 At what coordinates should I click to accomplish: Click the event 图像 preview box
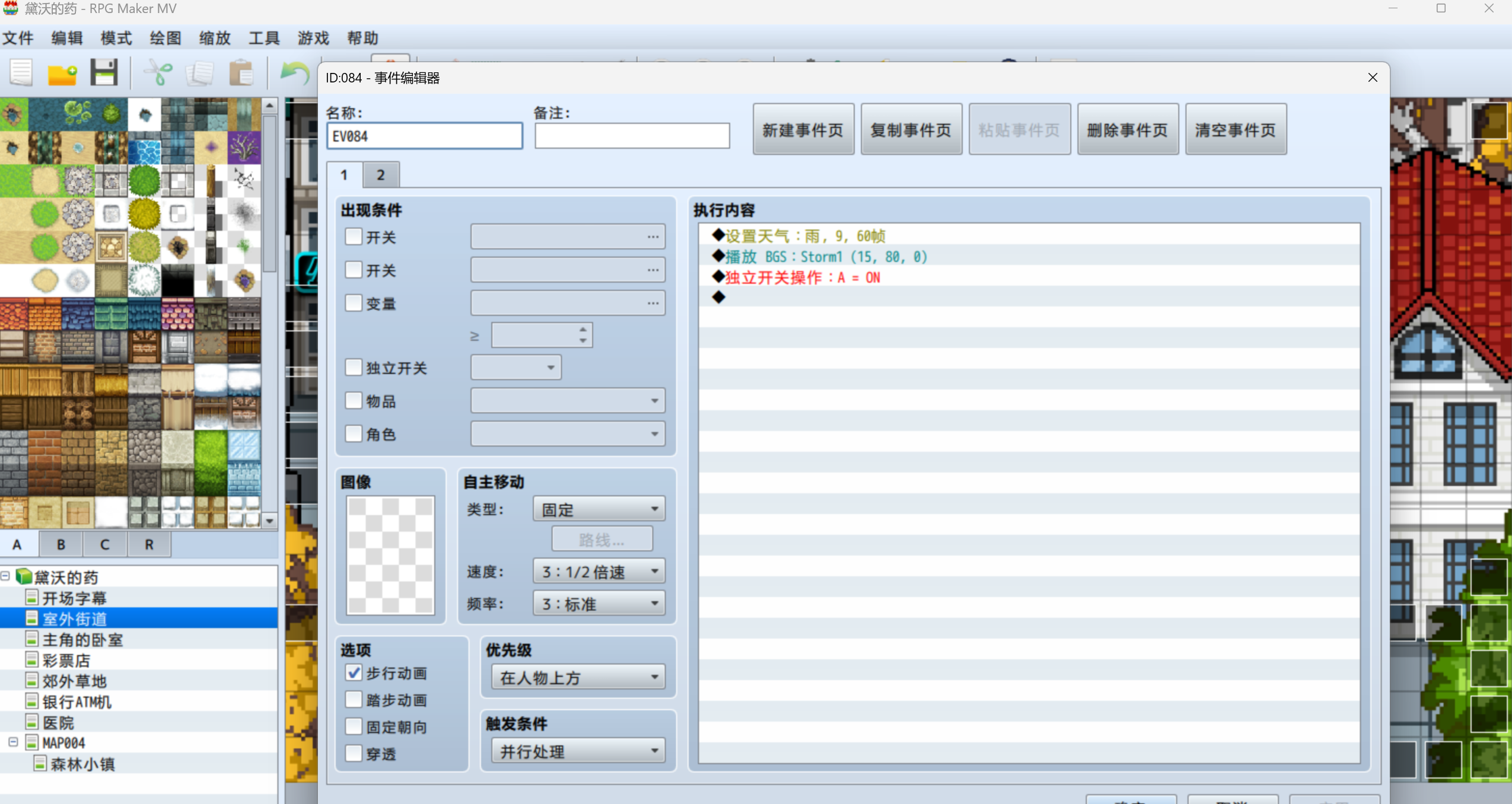pos(390,555)
